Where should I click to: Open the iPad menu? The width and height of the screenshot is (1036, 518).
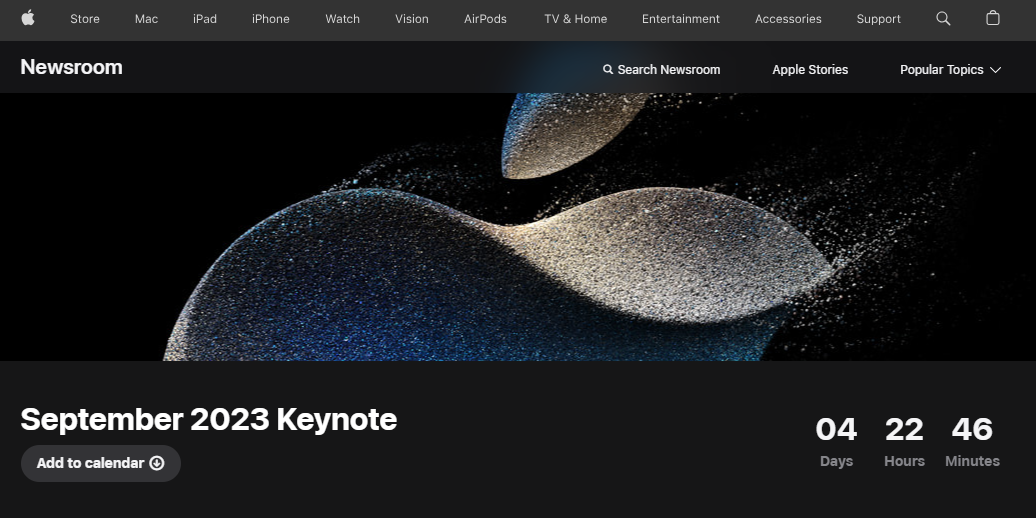tap(205, 19)
